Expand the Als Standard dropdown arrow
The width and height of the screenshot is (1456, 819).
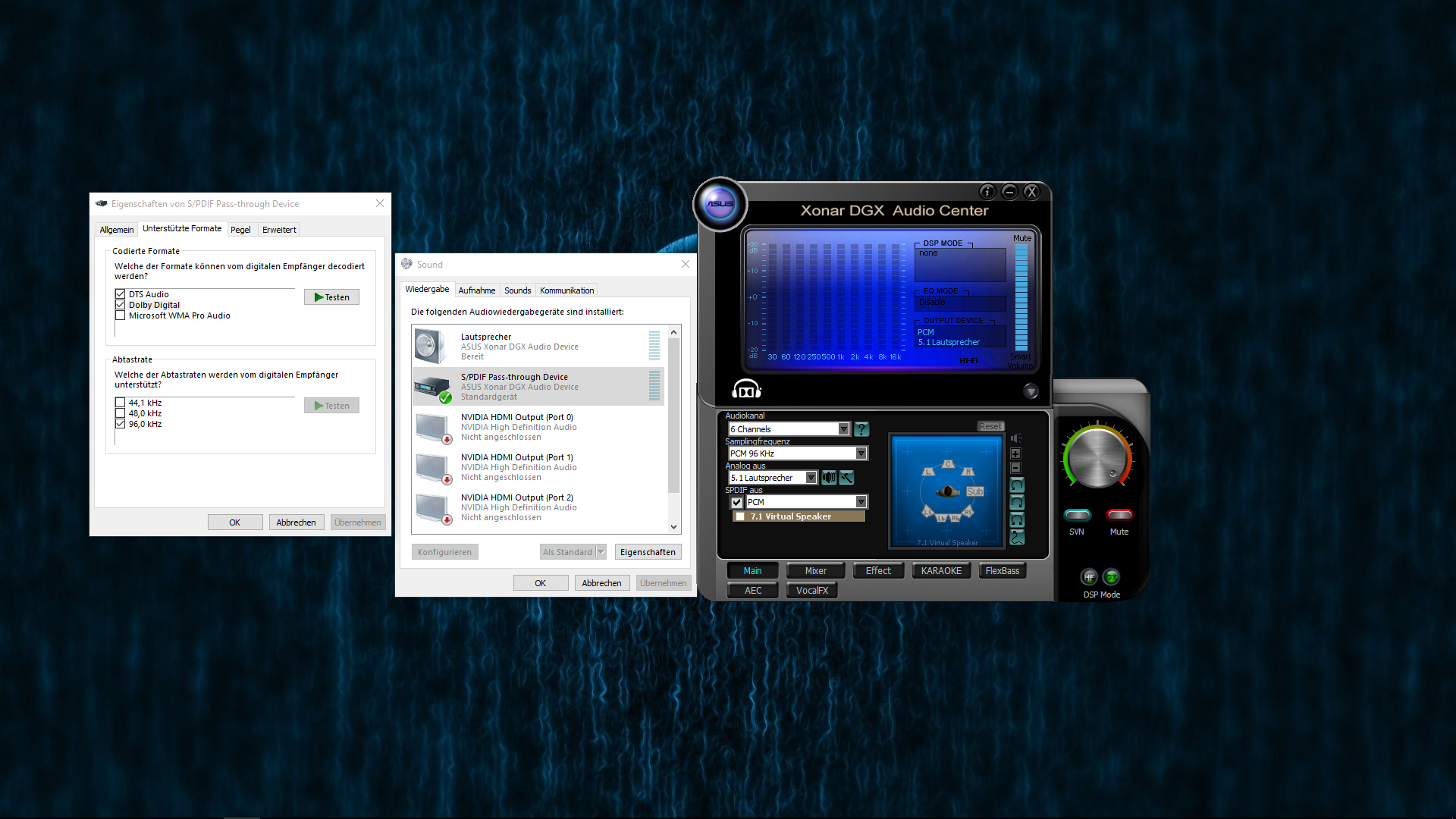click(x=601, y=552)
